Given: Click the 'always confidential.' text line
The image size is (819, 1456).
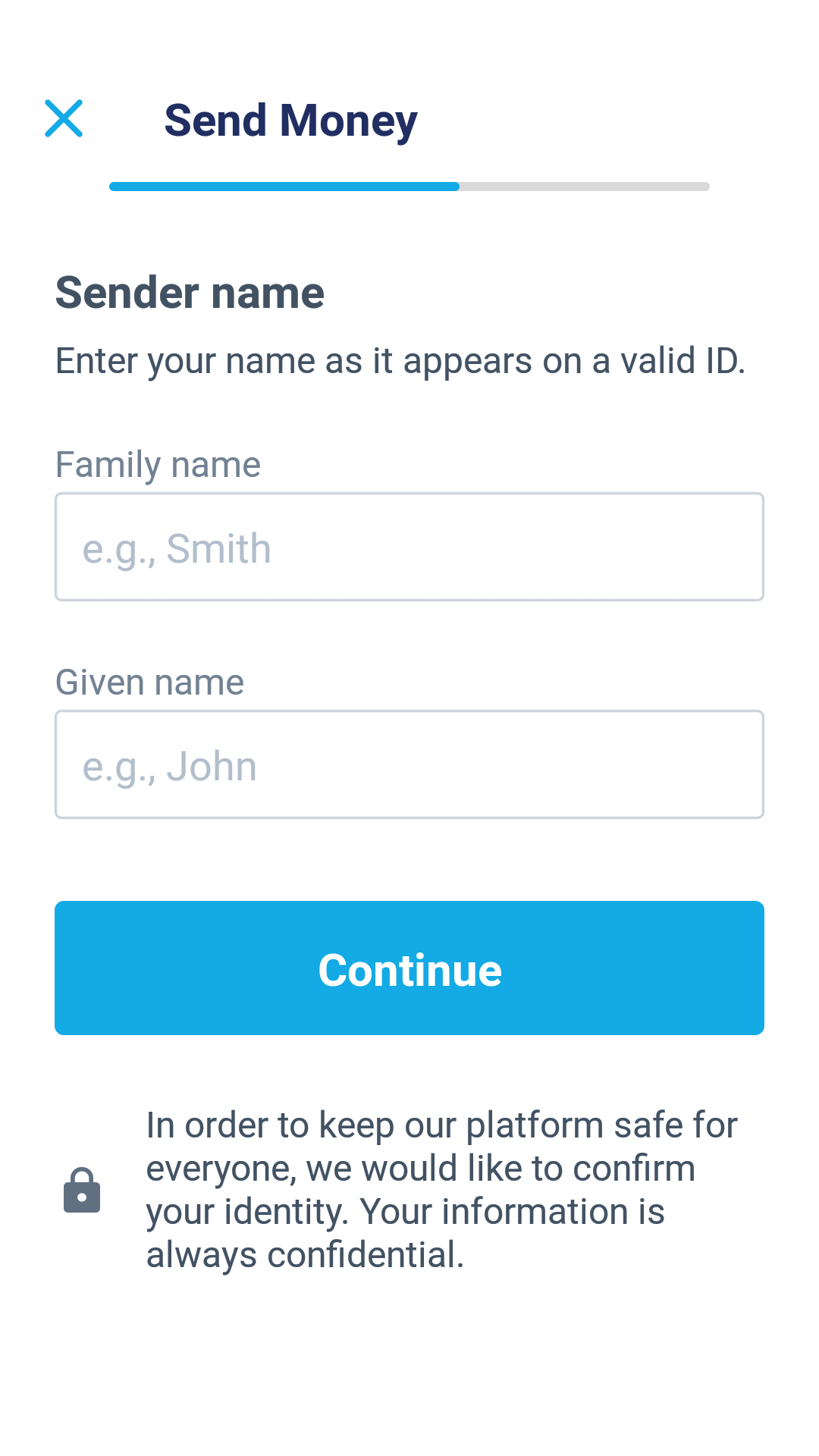Looking at the screenshot, I should click(305, 1254).
